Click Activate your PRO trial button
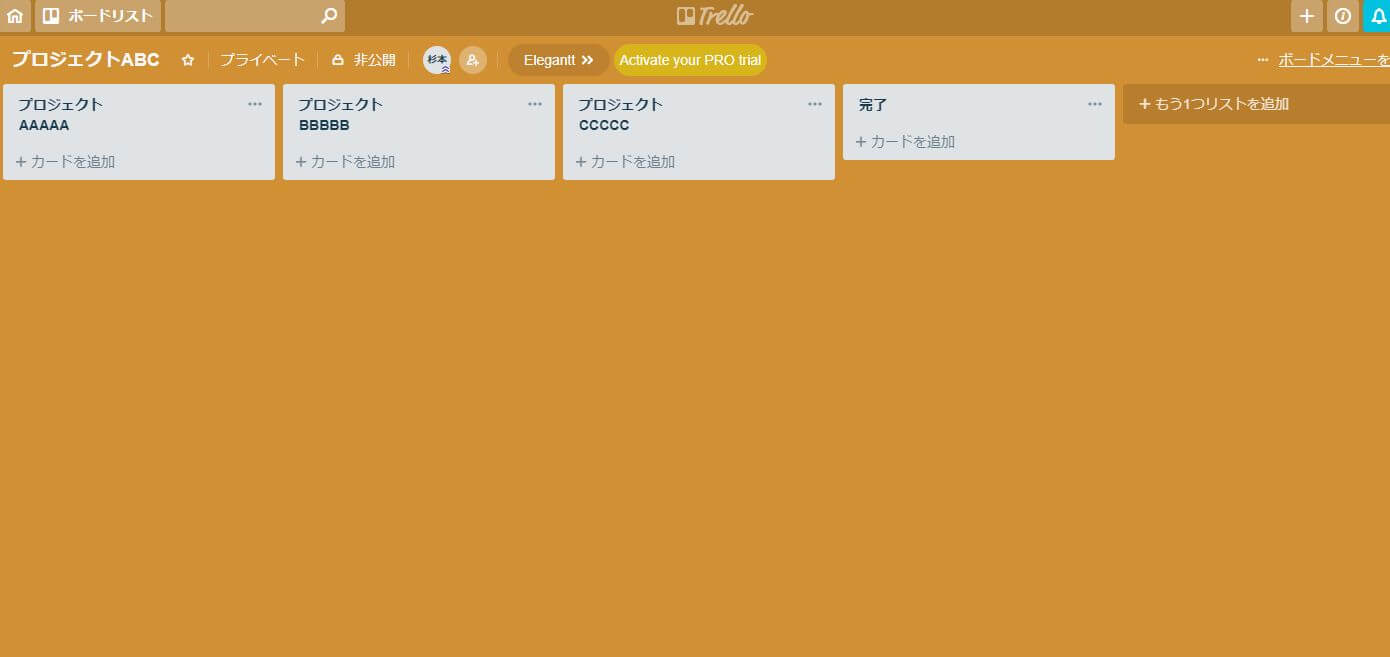 point(690,60)
